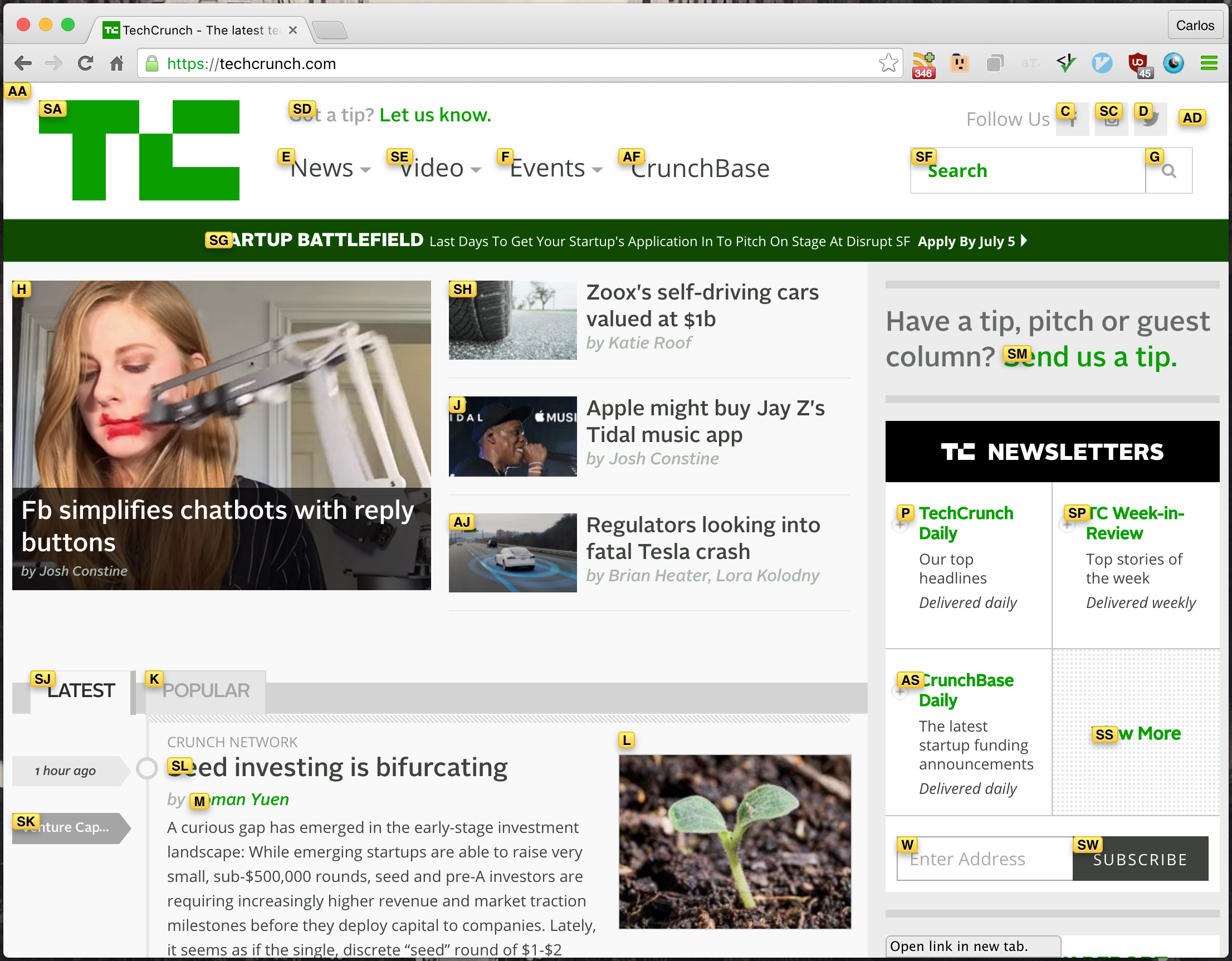Click the blue round bird extension icon
The image size is (1232, 961).
(1102, 63)
